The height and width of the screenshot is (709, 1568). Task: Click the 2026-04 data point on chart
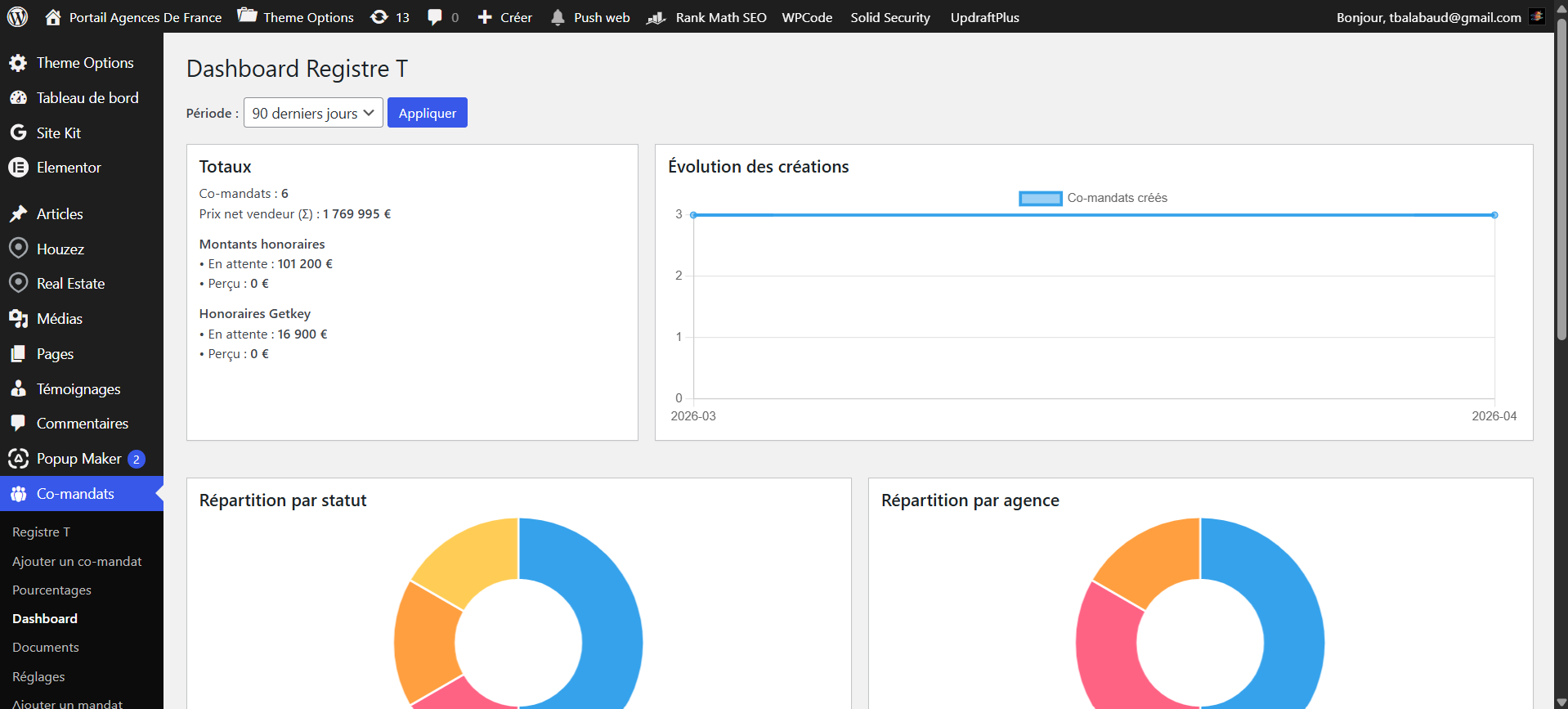tap(1494, 215)
